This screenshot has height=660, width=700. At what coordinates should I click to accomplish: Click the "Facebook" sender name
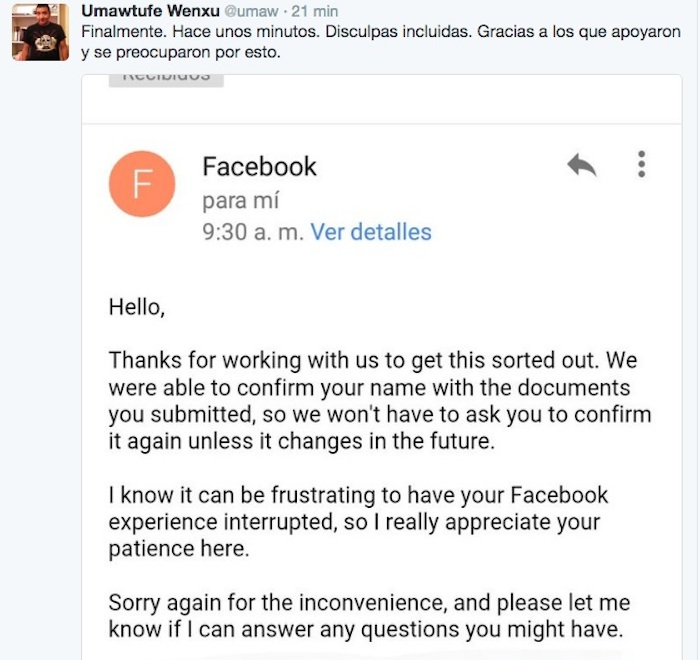pyautogui.click(x=259, y=166)
